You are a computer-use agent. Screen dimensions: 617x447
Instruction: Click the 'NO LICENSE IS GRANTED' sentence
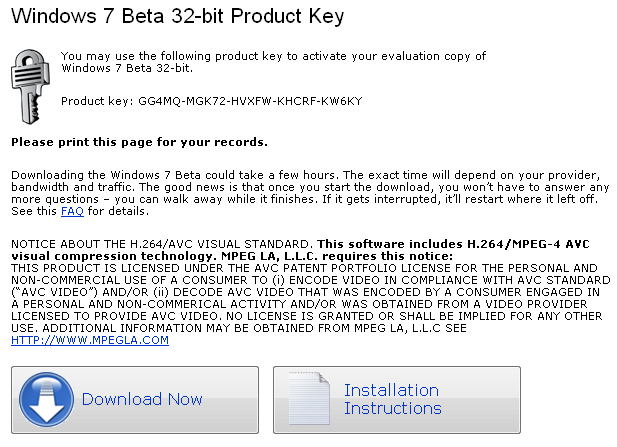tap(414, 316)
